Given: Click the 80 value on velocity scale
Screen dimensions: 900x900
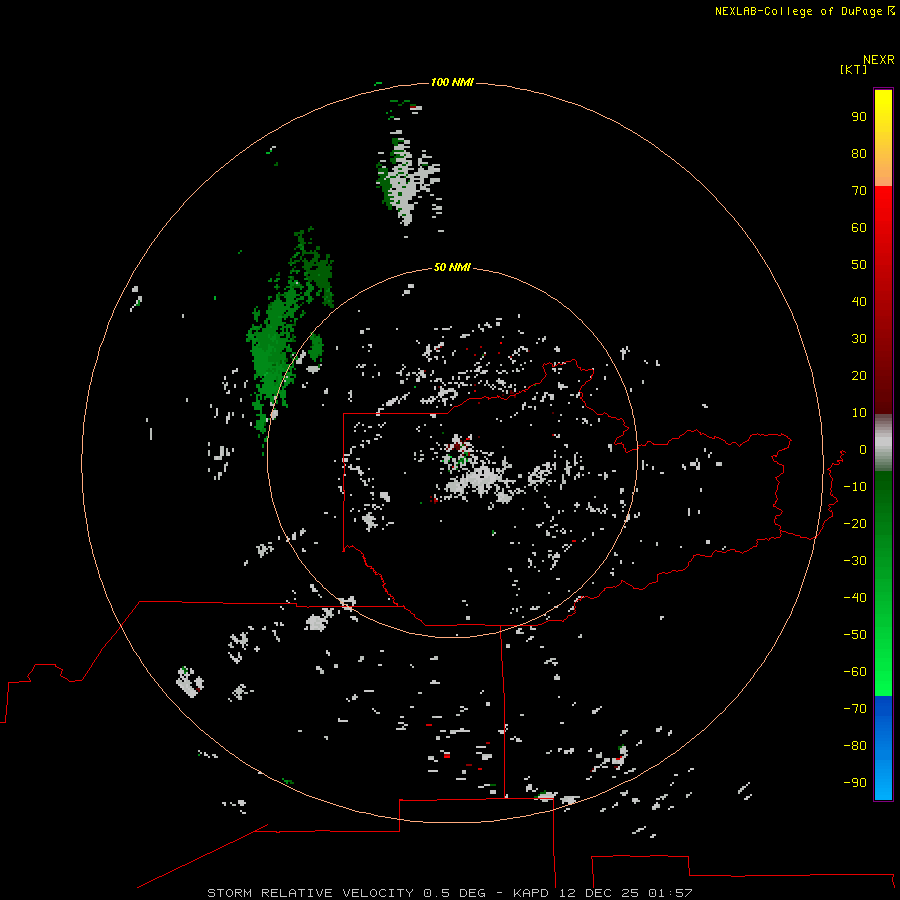Looking at the screenshot, I should pos(859,154).
